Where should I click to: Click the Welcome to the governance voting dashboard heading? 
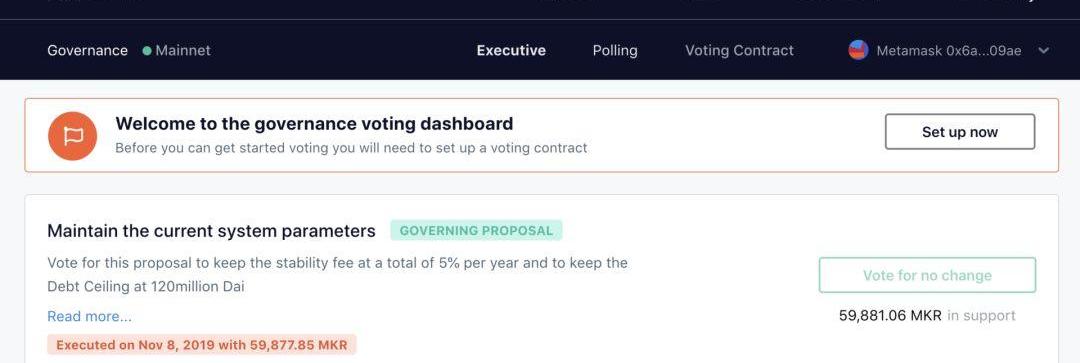pyautogui.click(x=314, y=123)
